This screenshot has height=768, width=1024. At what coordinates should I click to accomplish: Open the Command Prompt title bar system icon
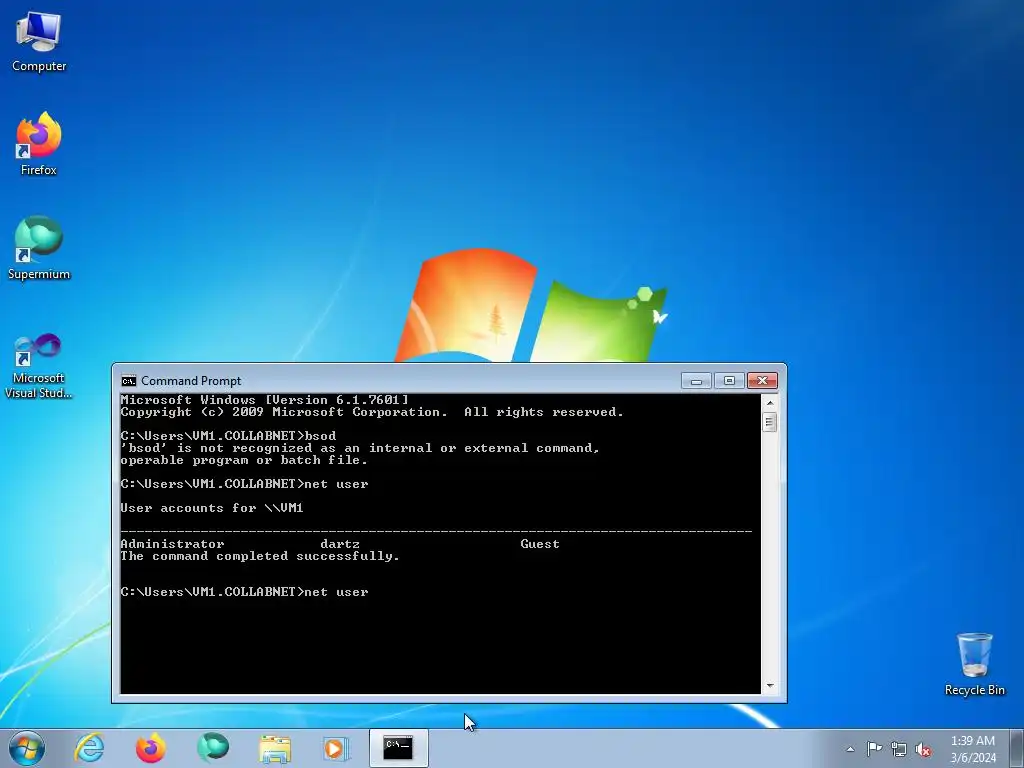point(129,381)
